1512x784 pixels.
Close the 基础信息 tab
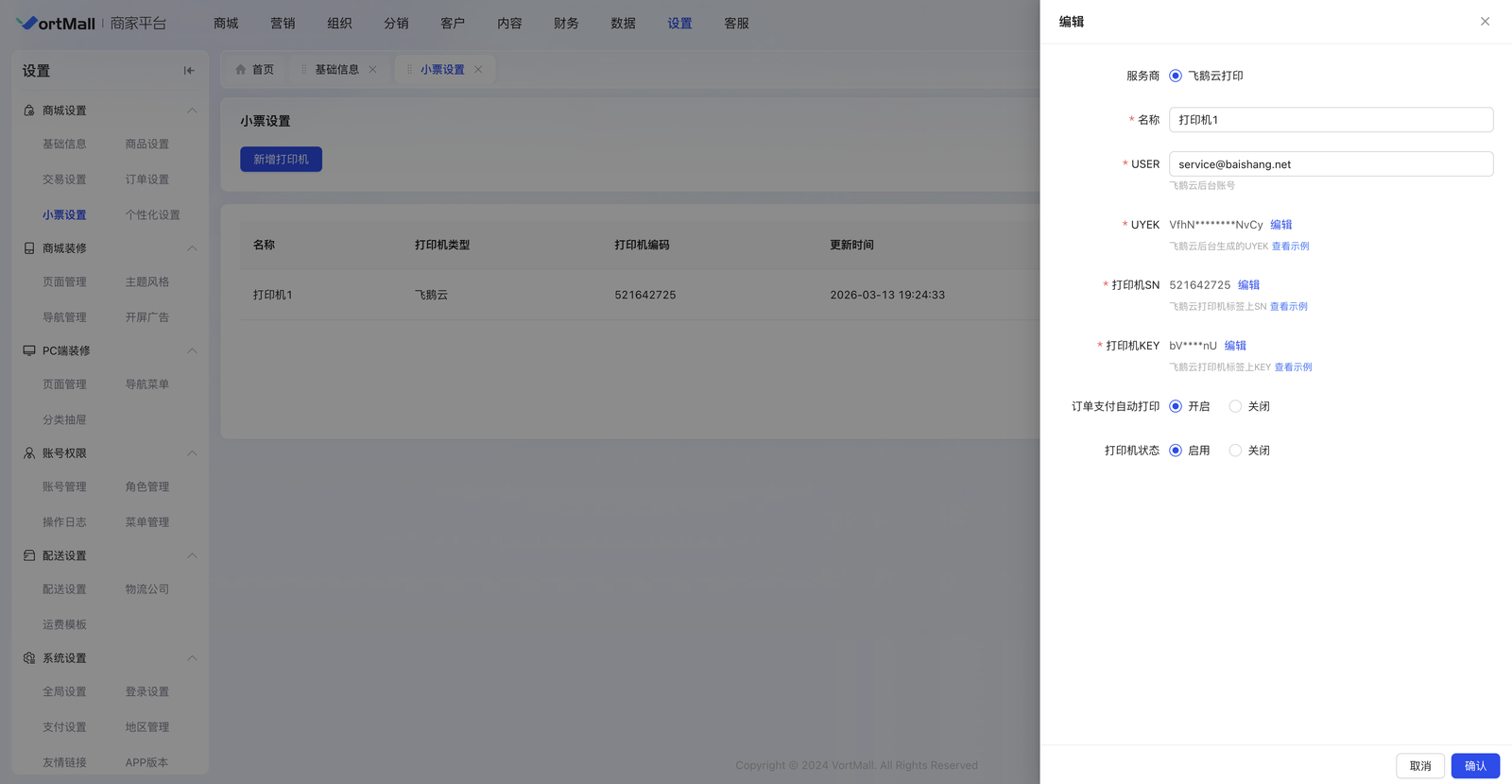pyautogui.click(x=373, y=70)
